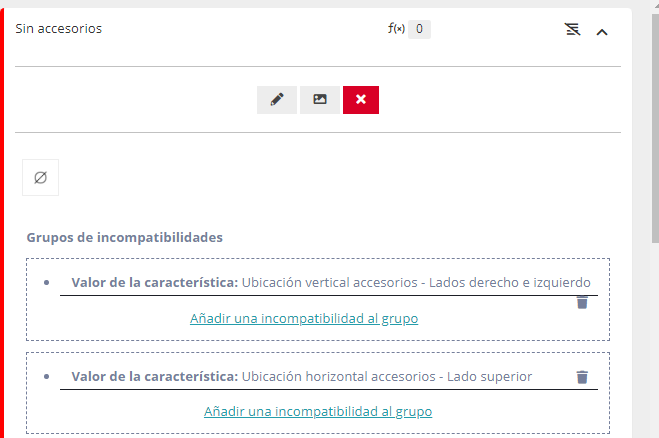659x438 pixels.
Task: Click the bullet beside 'Ubicación vertical accesorios'
Action: point(47,283)
